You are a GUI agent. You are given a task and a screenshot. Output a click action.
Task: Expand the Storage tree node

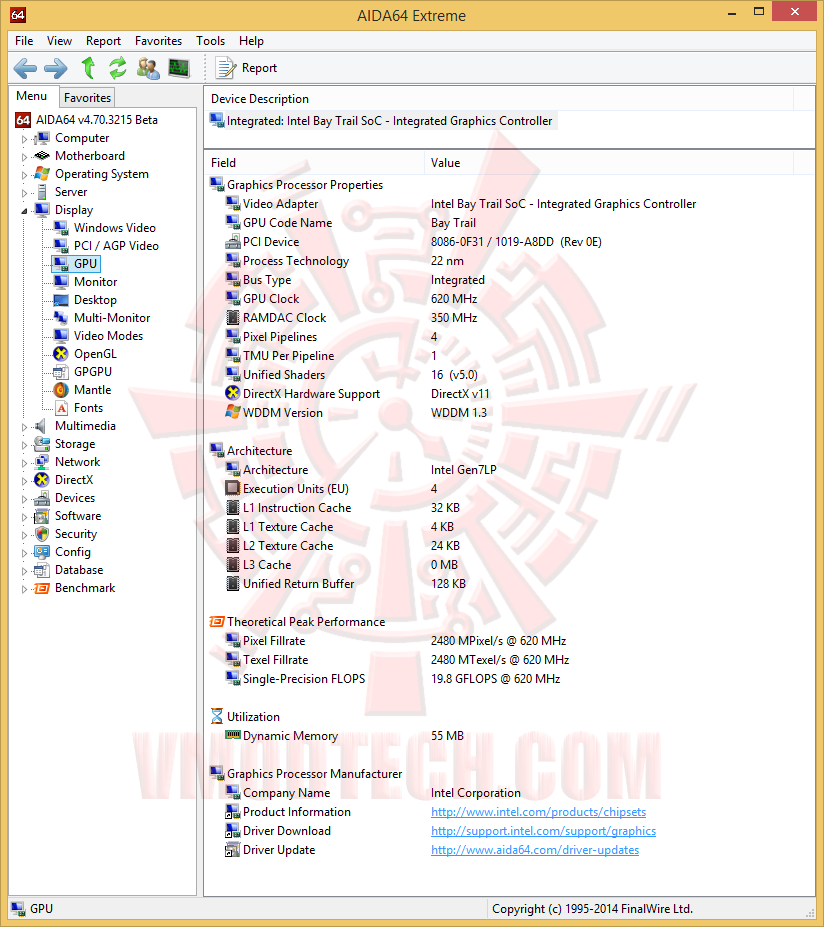[24, 445]
